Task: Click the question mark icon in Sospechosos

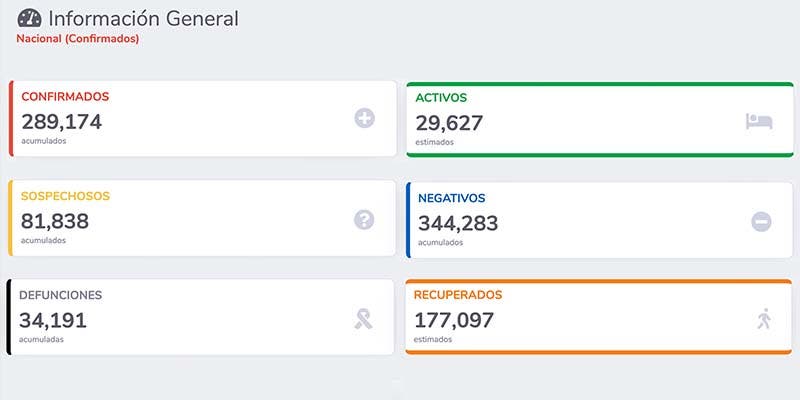Action: click(364, 219)
